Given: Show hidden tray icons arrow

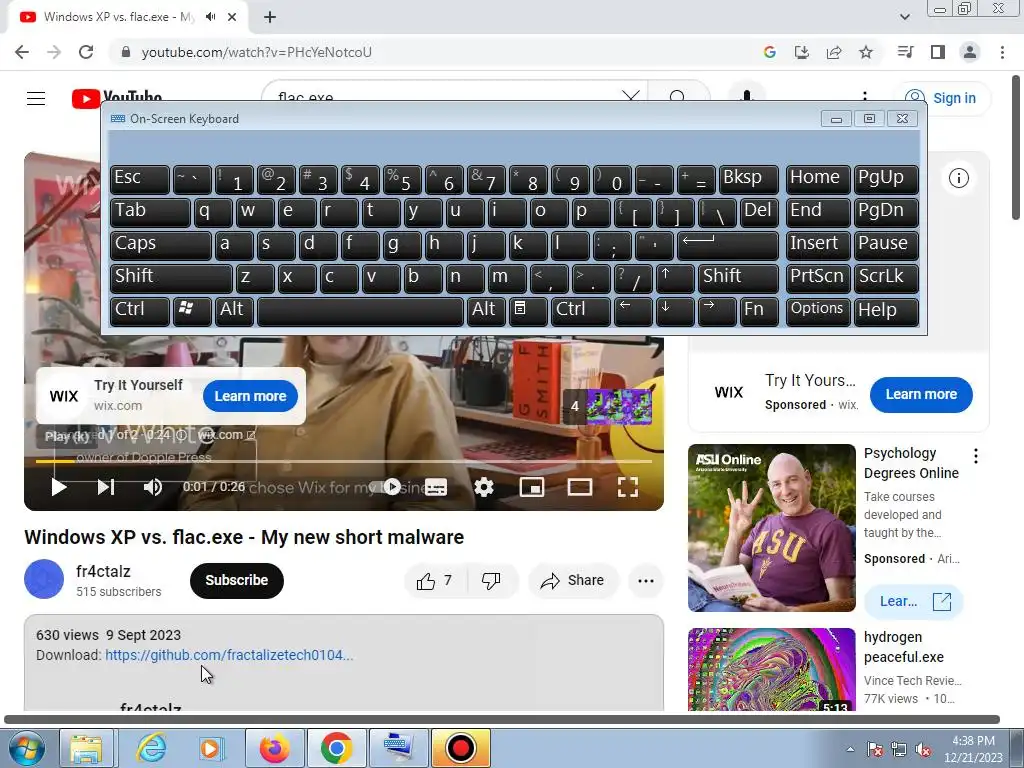Looking at the screenshot, I should point(850,750).
